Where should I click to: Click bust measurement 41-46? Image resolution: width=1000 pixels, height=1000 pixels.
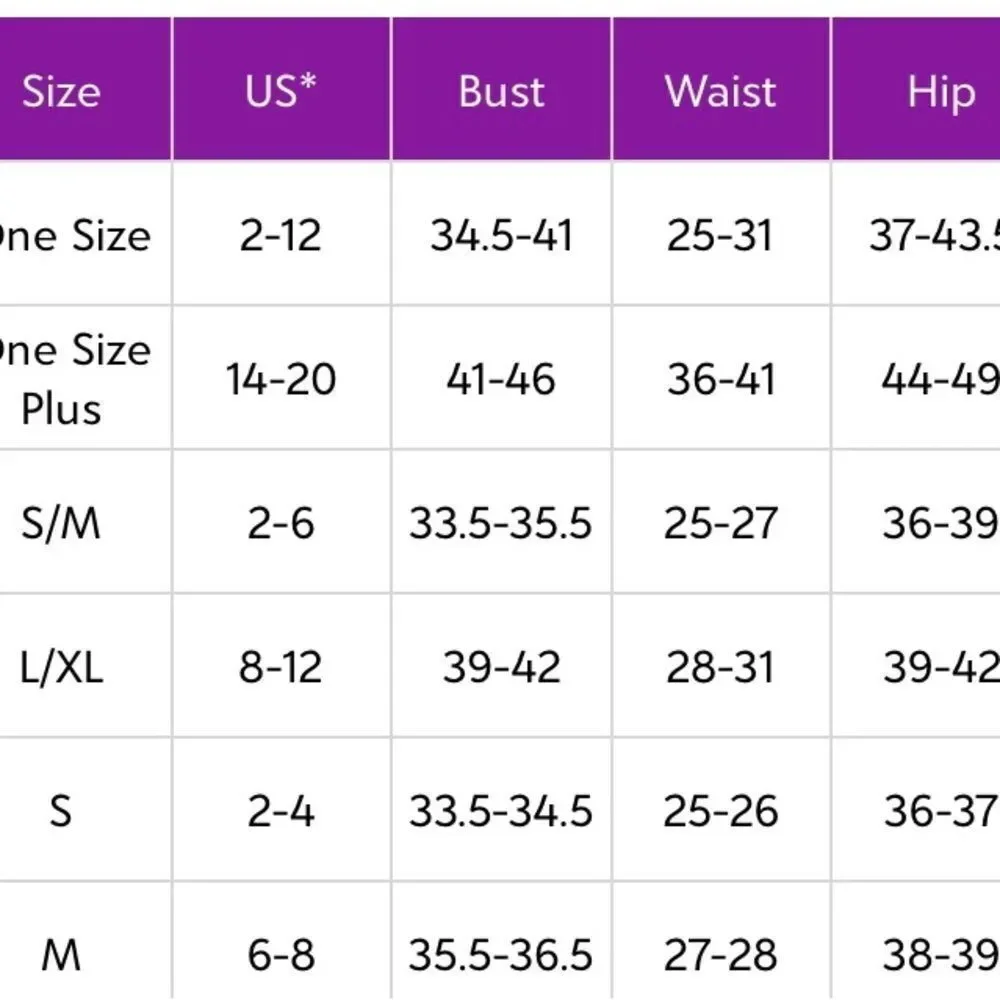tap(501, 379)
